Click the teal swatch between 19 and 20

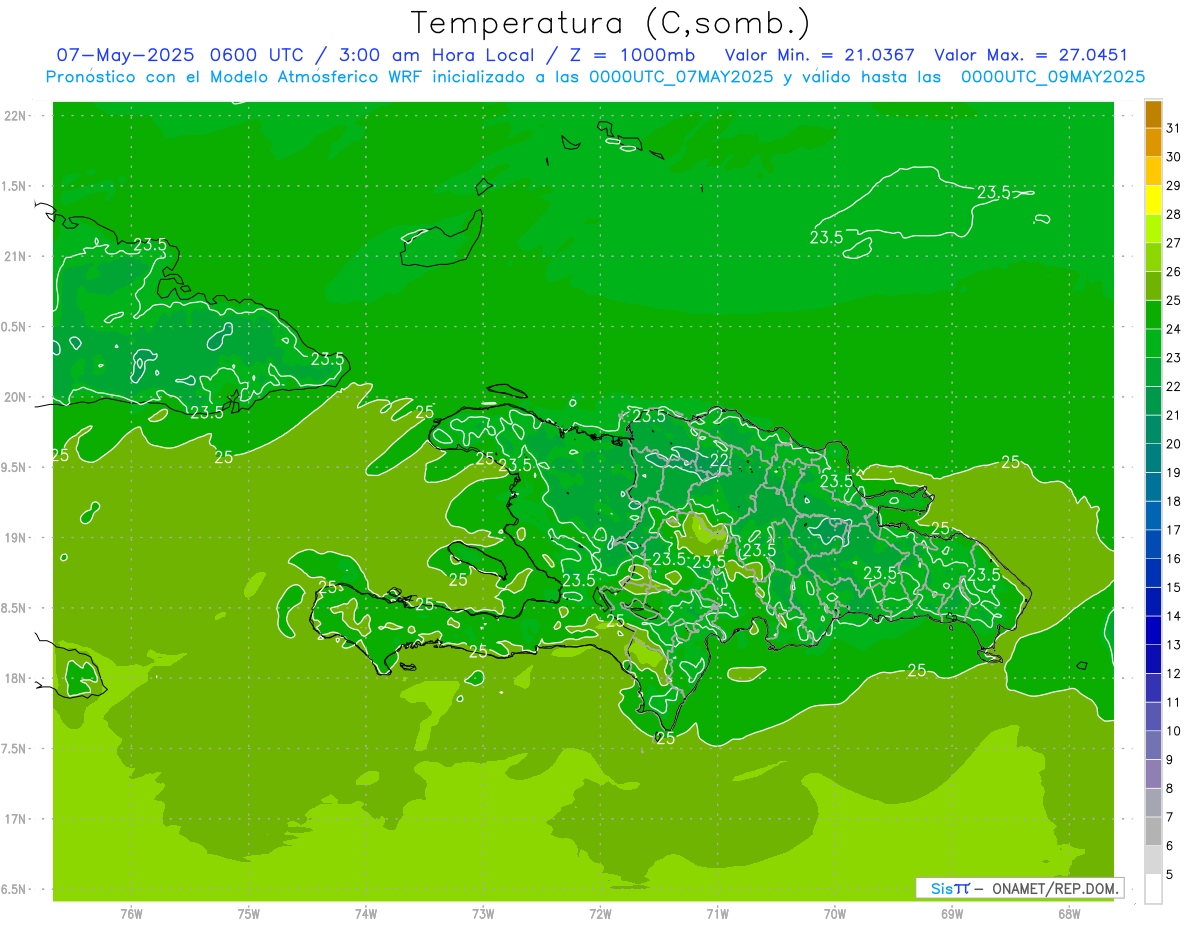(x=1153, y=458)
